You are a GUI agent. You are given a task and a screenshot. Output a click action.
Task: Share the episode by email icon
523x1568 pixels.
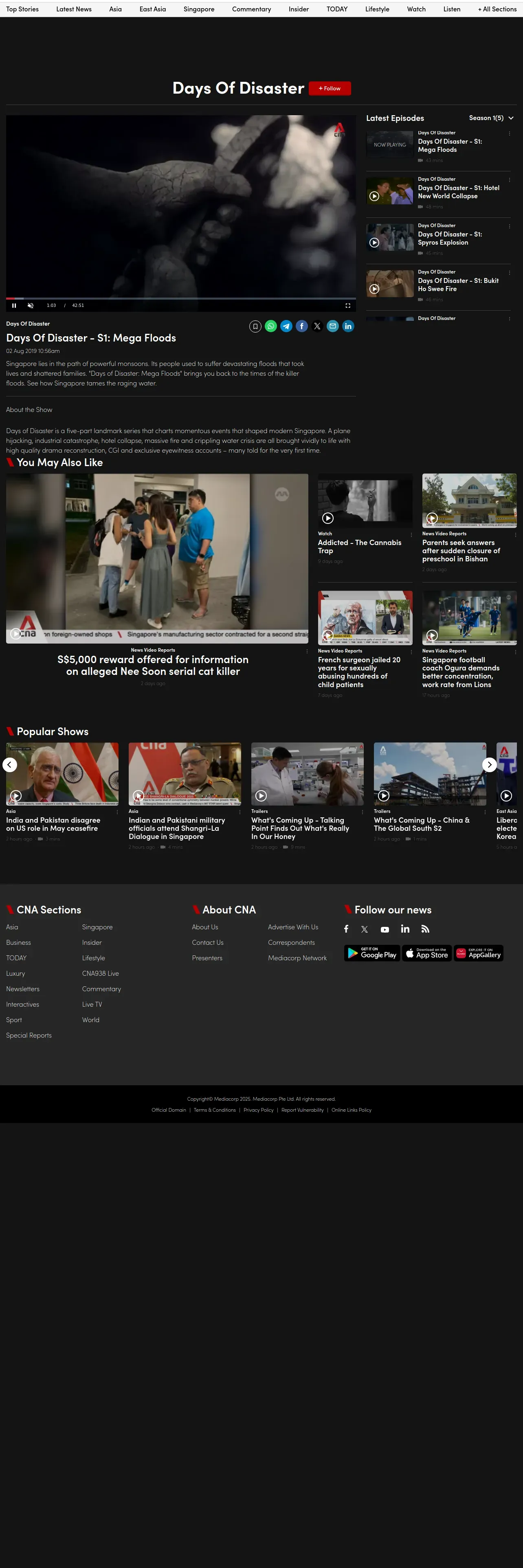pos(332,326)
